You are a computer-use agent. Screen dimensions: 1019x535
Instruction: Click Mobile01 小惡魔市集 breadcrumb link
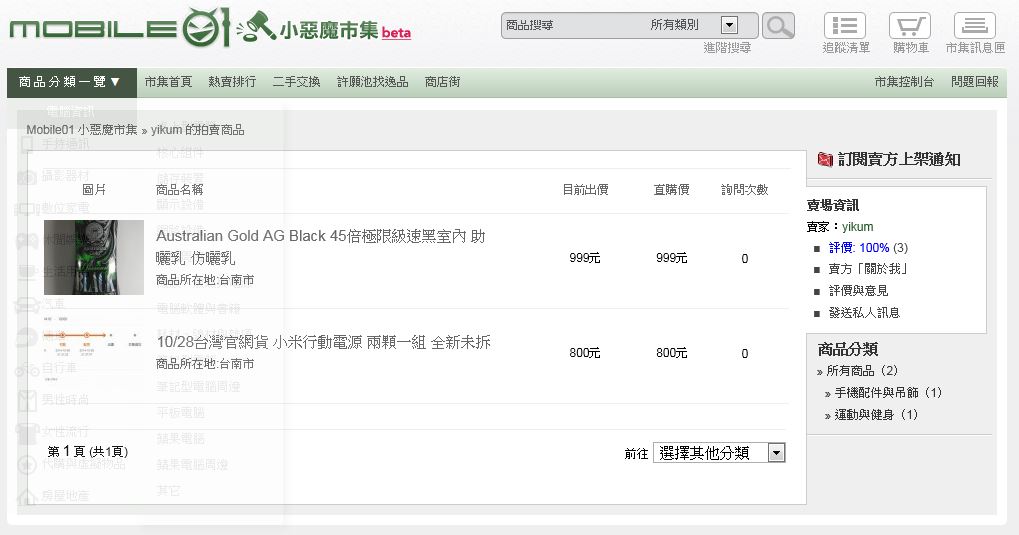[x=82, y=130]
